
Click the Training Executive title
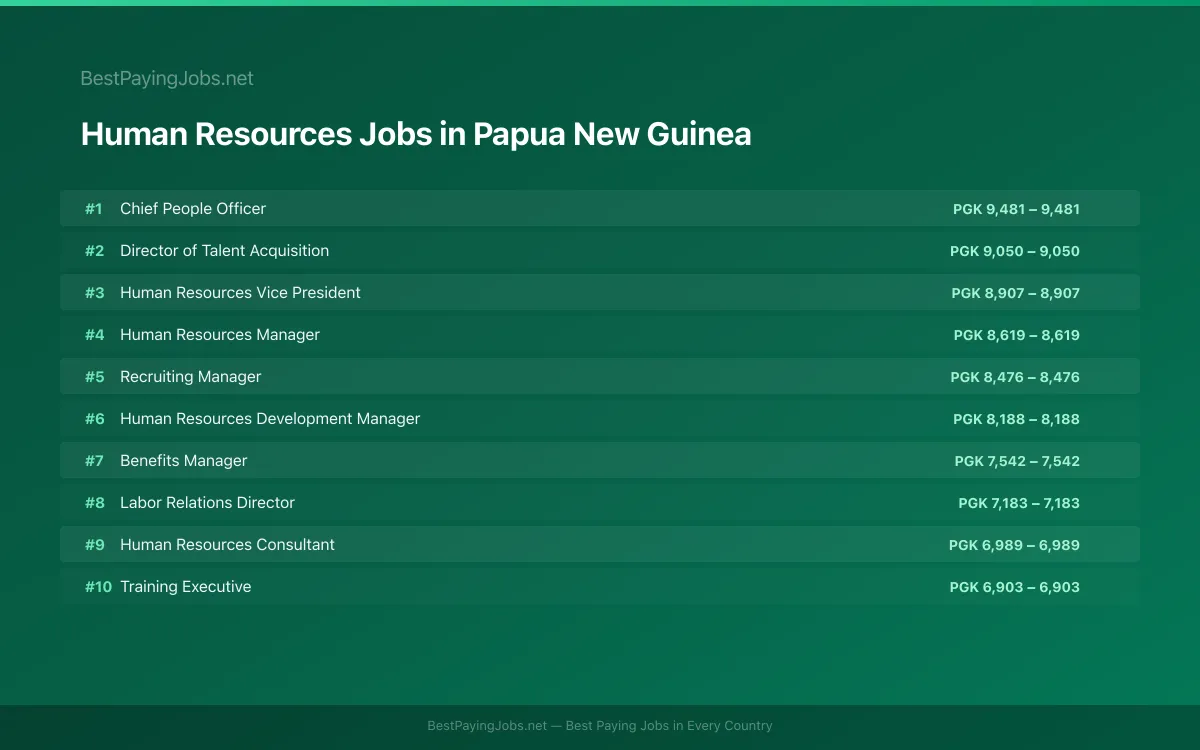(x=185, y=587)
